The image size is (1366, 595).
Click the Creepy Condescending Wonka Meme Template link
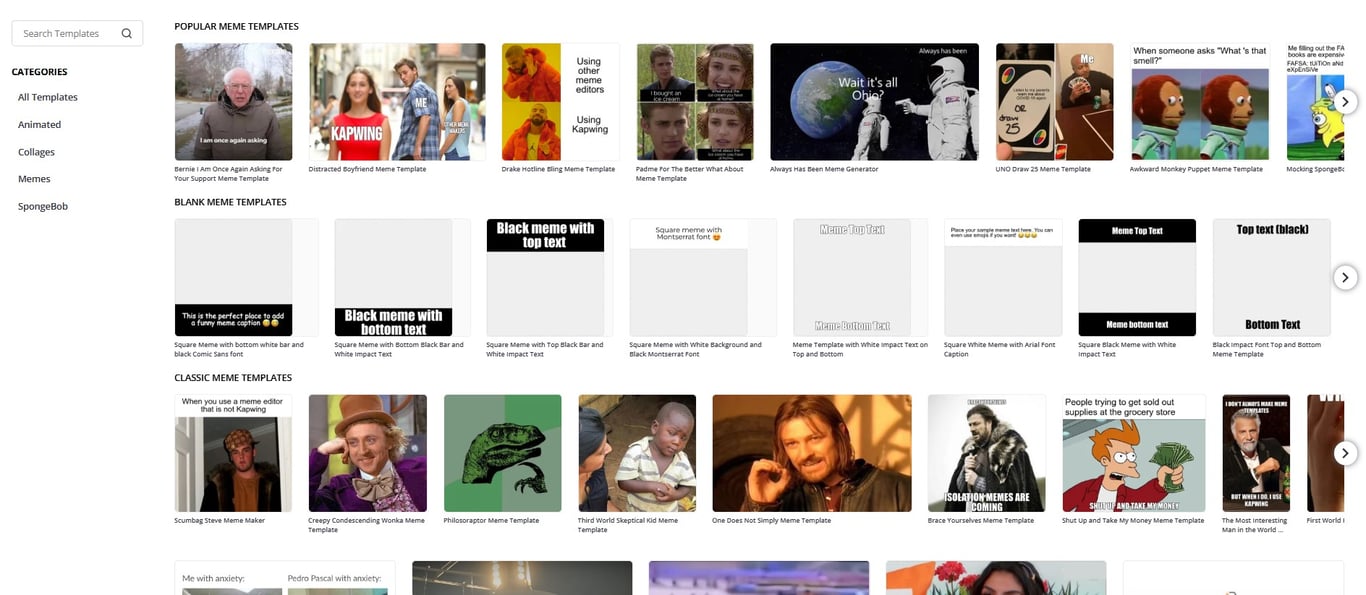click(x=367, y=525)
